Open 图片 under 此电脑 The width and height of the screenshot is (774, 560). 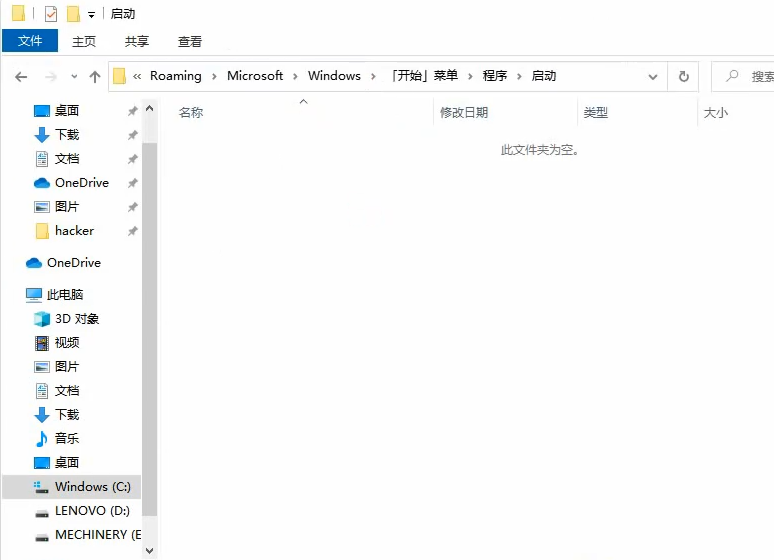tap(67, 366)
